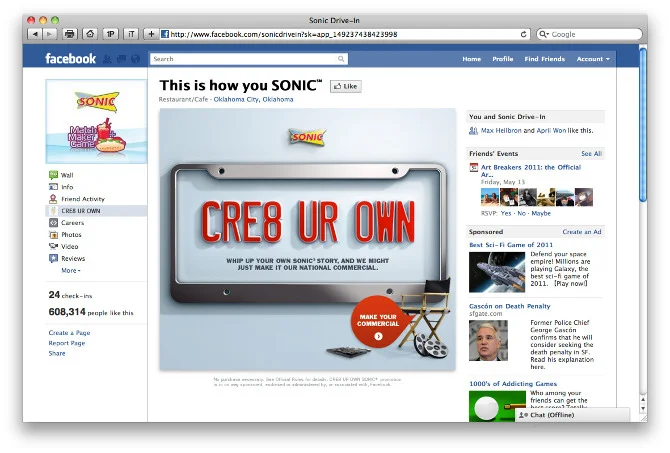670x453 pixels.
Task: Open the Profile menu item
Action: [502, 59]
